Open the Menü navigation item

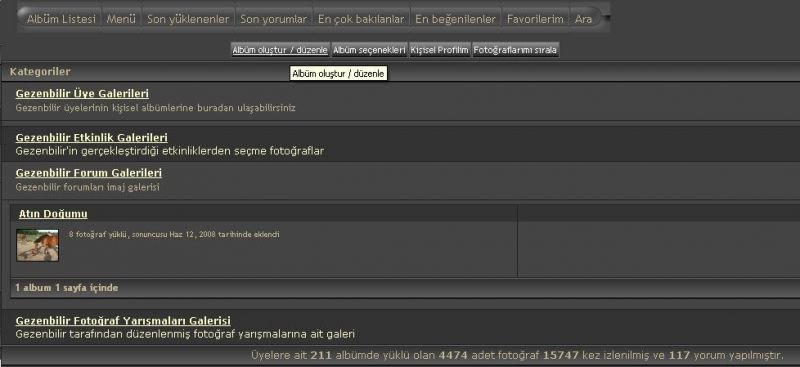coord(121,19)
